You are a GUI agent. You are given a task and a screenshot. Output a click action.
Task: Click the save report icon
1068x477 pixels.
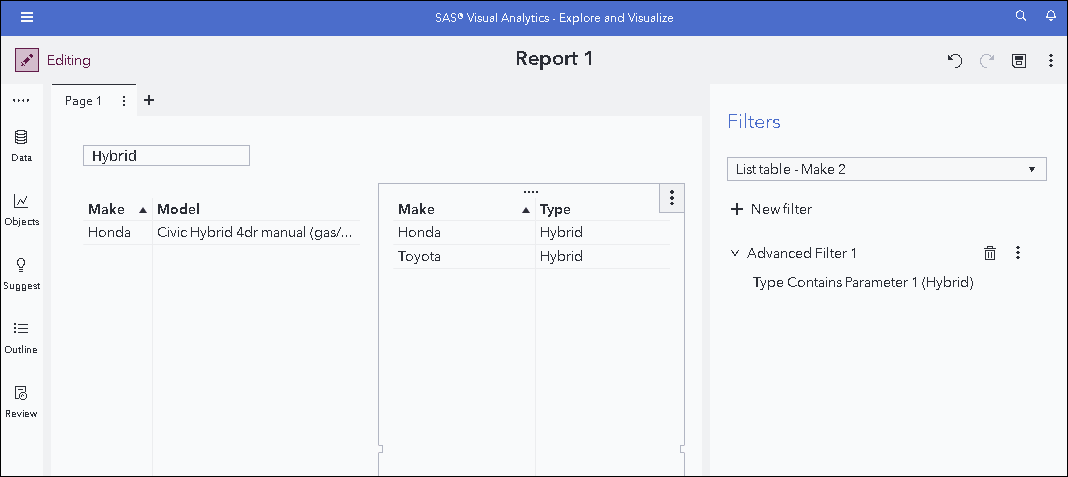[1019, 61]
